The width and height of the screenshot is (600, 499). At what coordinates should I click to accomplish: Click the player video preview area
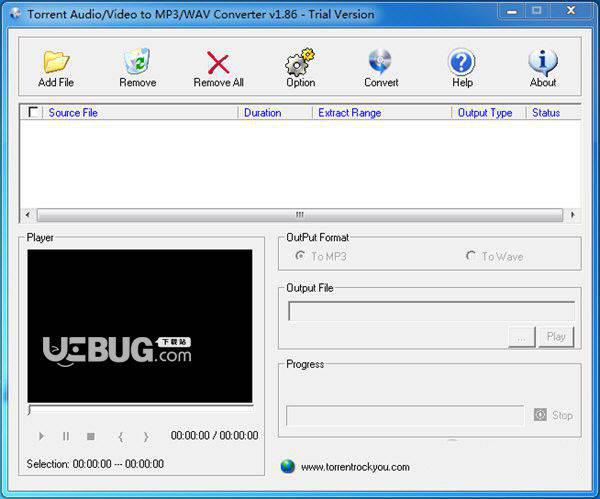(x=140, y=326)
